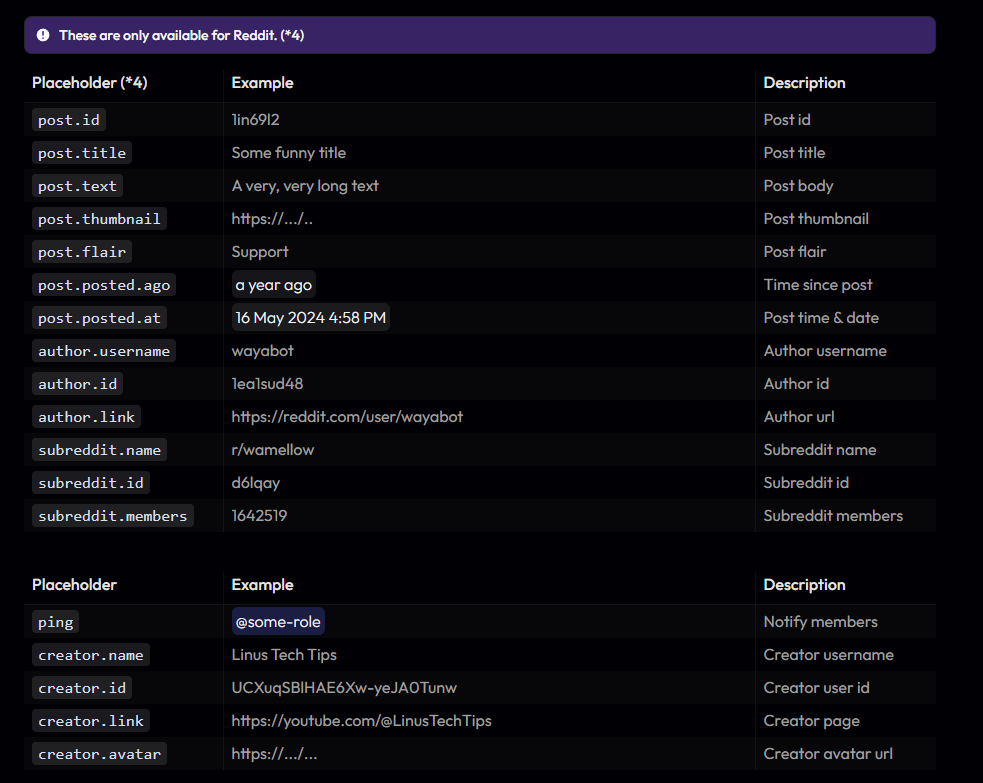Click the author.username placeholder code
Screen dimensions: 983x783
(103, 351)
